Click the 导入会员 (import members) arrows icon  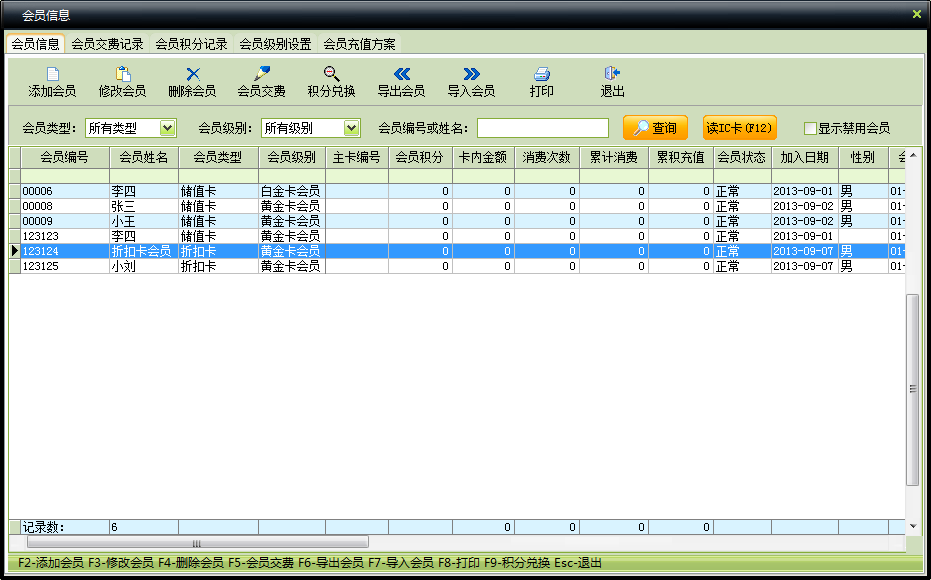[471, 74]
